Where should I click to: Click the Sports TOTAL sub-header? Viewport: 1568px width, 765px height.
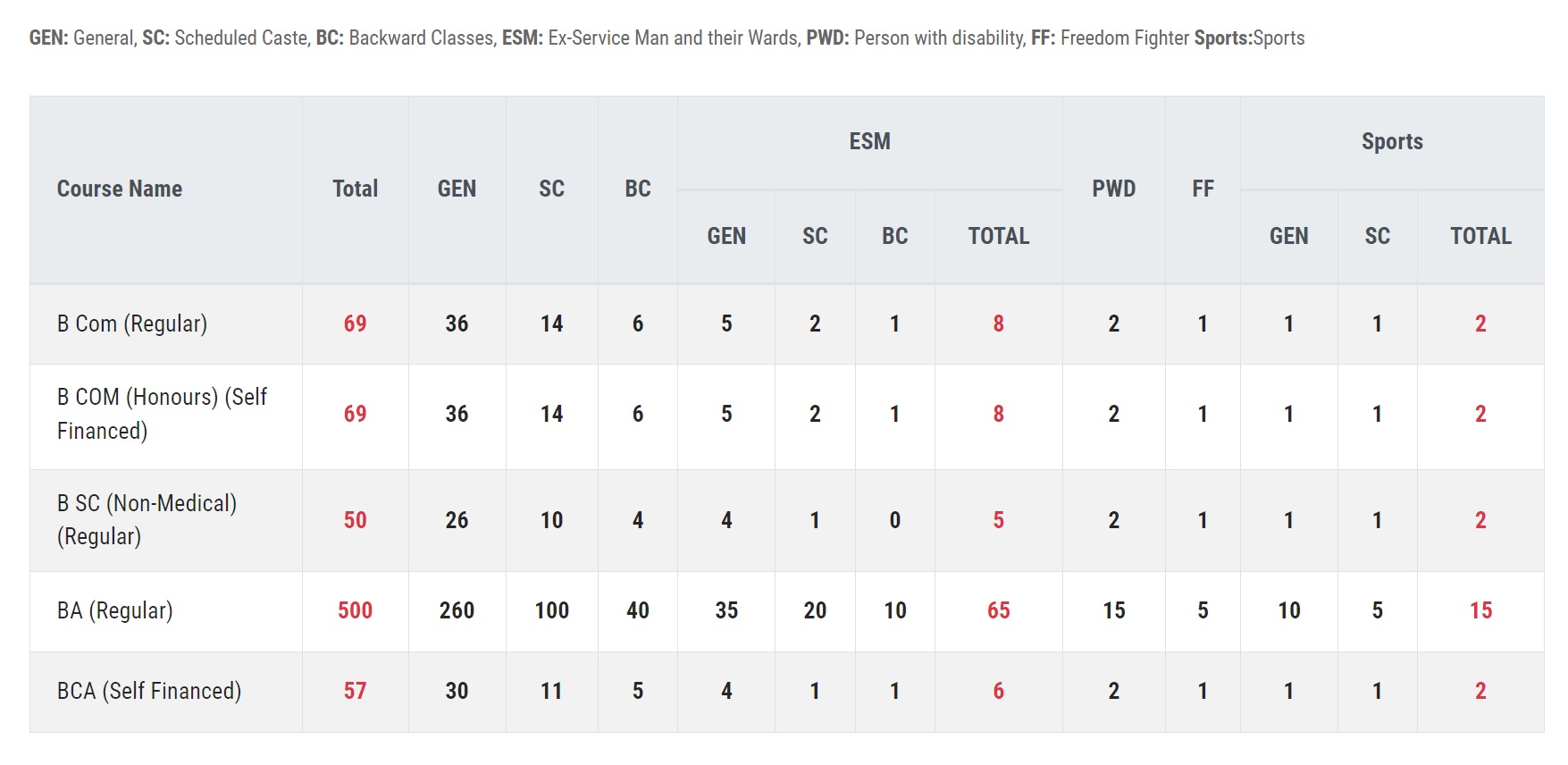click(1481, 236)
